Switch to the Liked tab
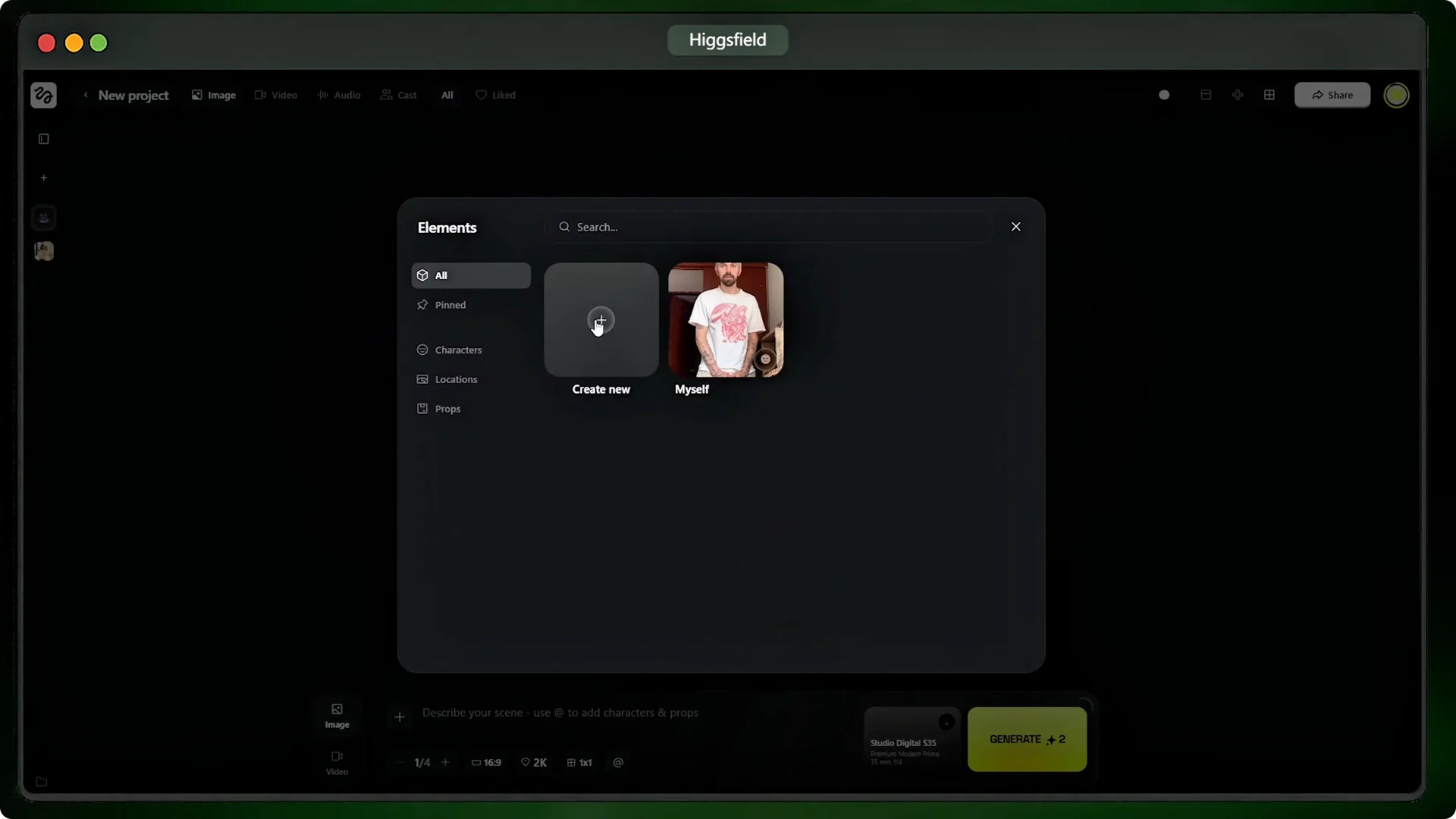1456x819 pixels. coord(496,95)
